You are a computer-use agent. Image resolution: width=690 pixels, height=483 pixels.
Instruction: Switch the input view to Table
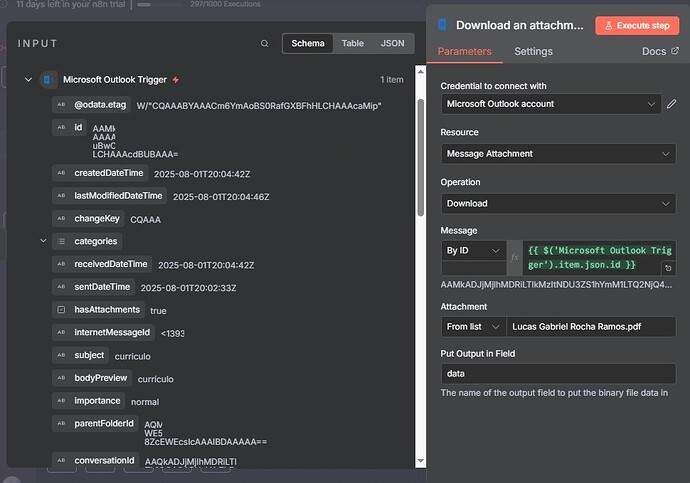click(352, 43)
